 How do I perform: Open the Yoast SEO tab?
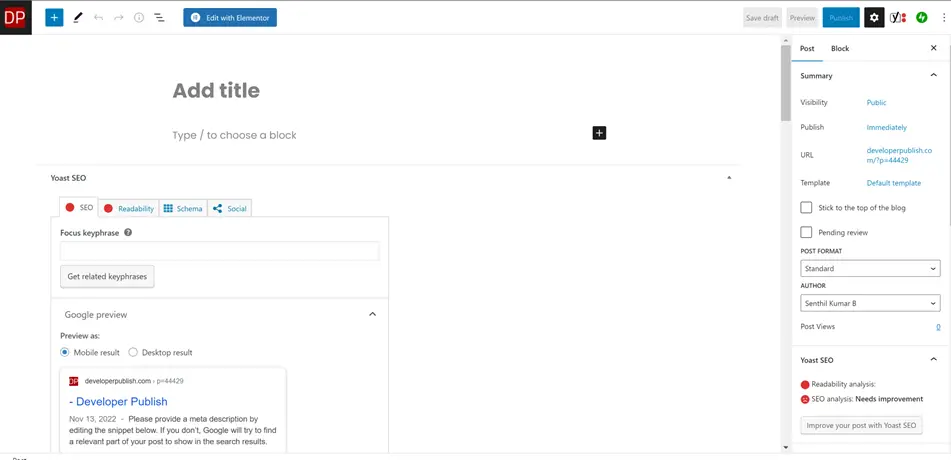pos(79,208)
